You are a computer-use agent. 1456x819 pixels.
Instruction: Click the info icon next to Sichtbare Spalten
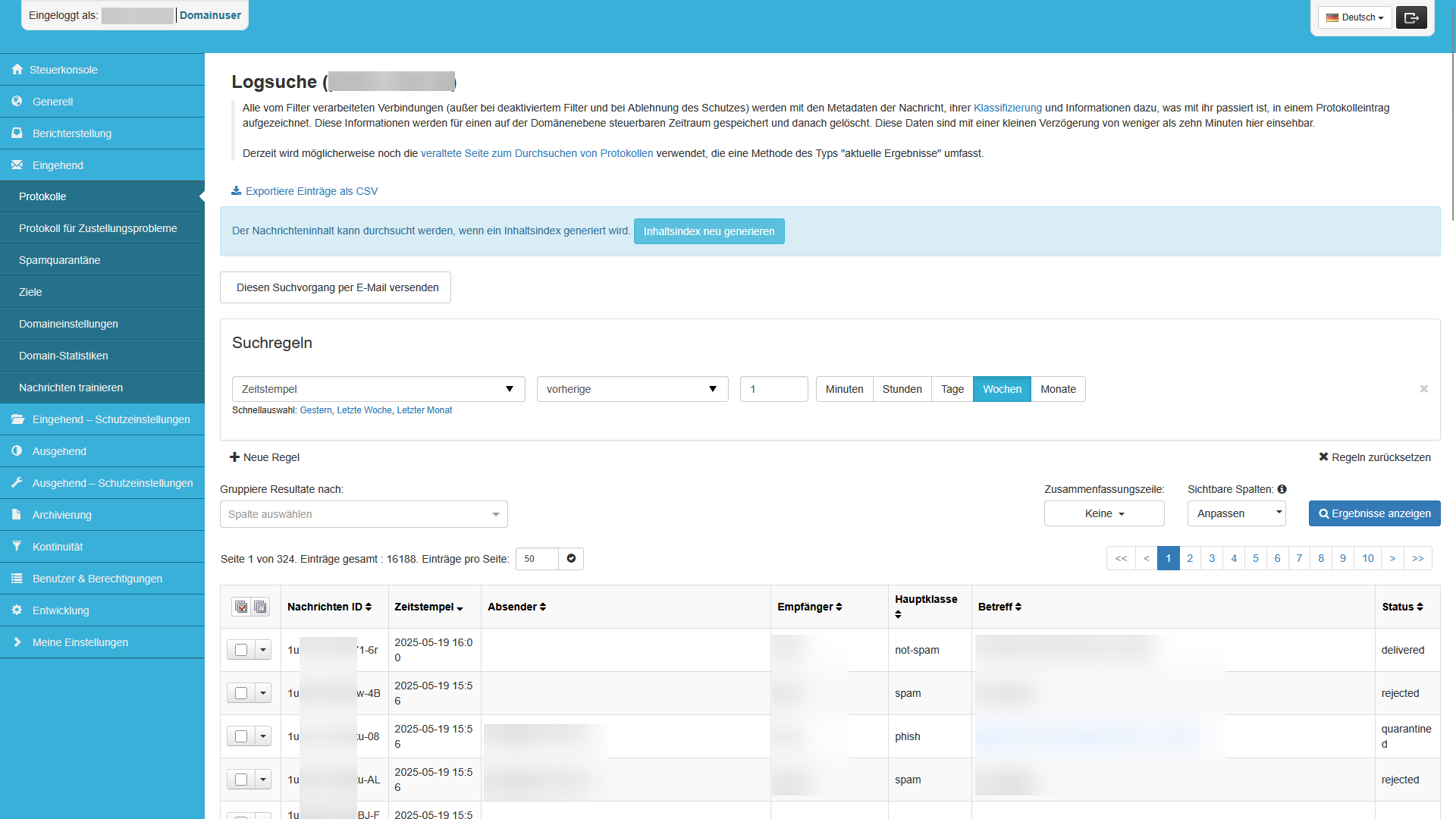tap(1282, 489)
